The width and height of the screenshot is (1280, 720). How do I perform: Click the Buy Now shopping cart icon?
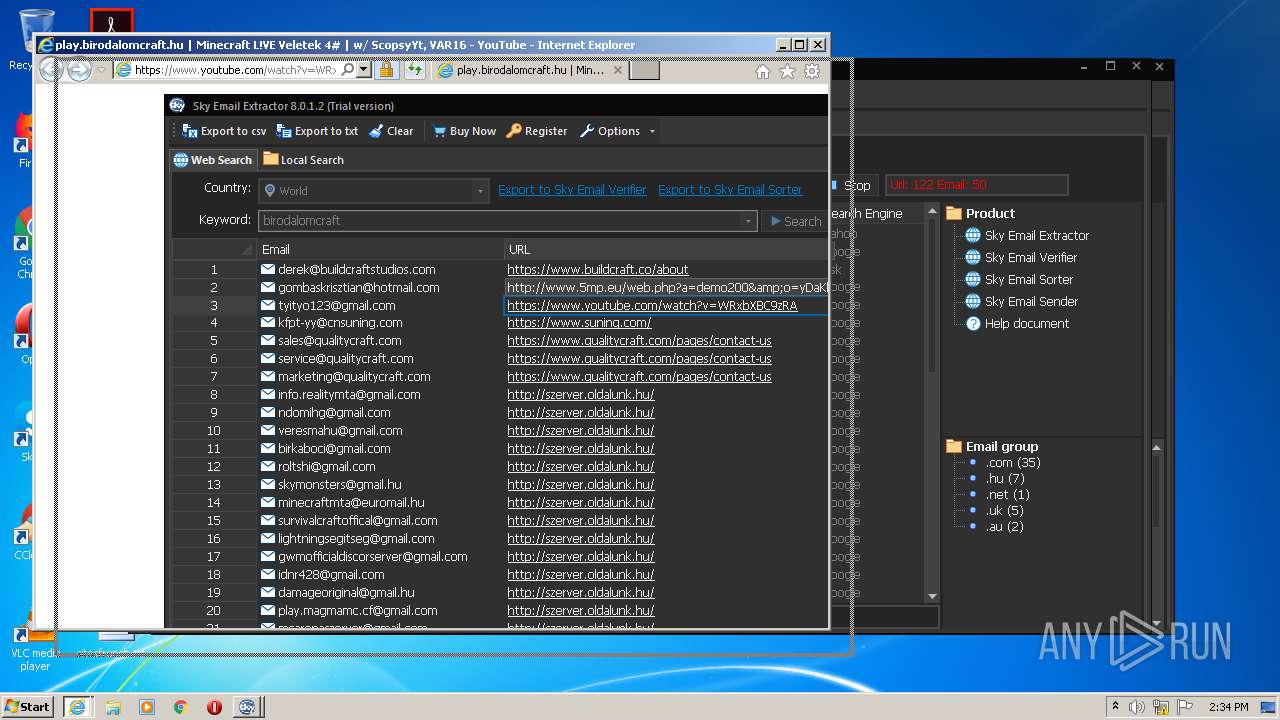point(439,131)
